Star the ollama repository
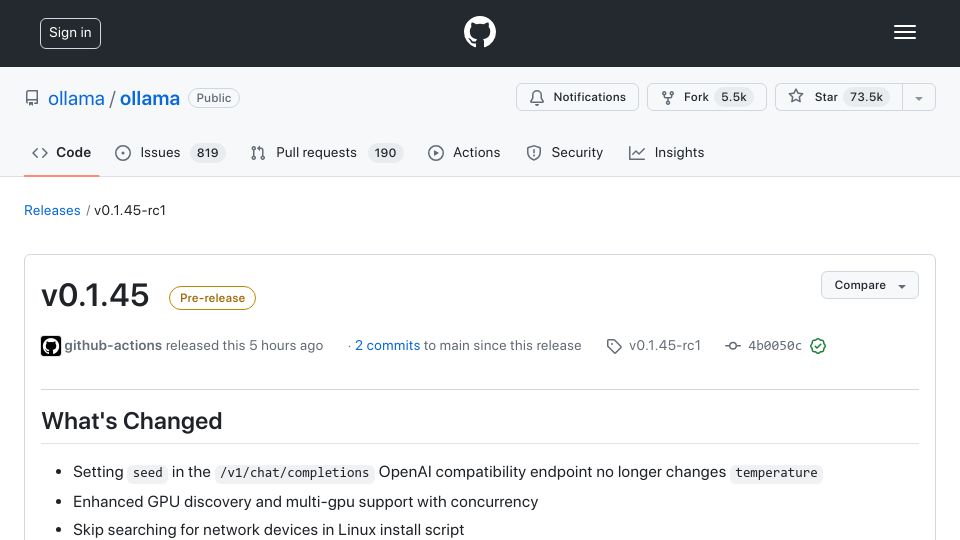This screenshot has height=540, width=960. [x=839, y=97]
